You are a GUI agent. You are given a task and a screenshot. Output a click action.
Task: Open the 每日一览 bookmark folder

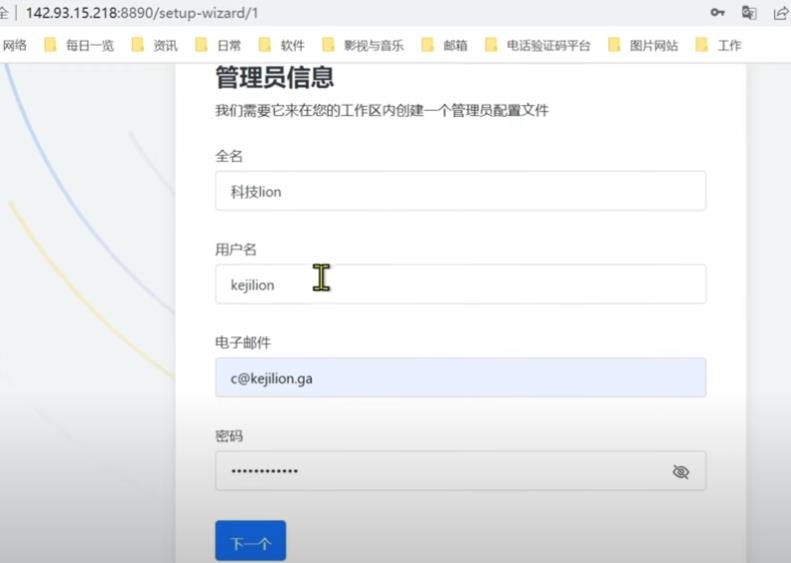[x=79, y=45]
